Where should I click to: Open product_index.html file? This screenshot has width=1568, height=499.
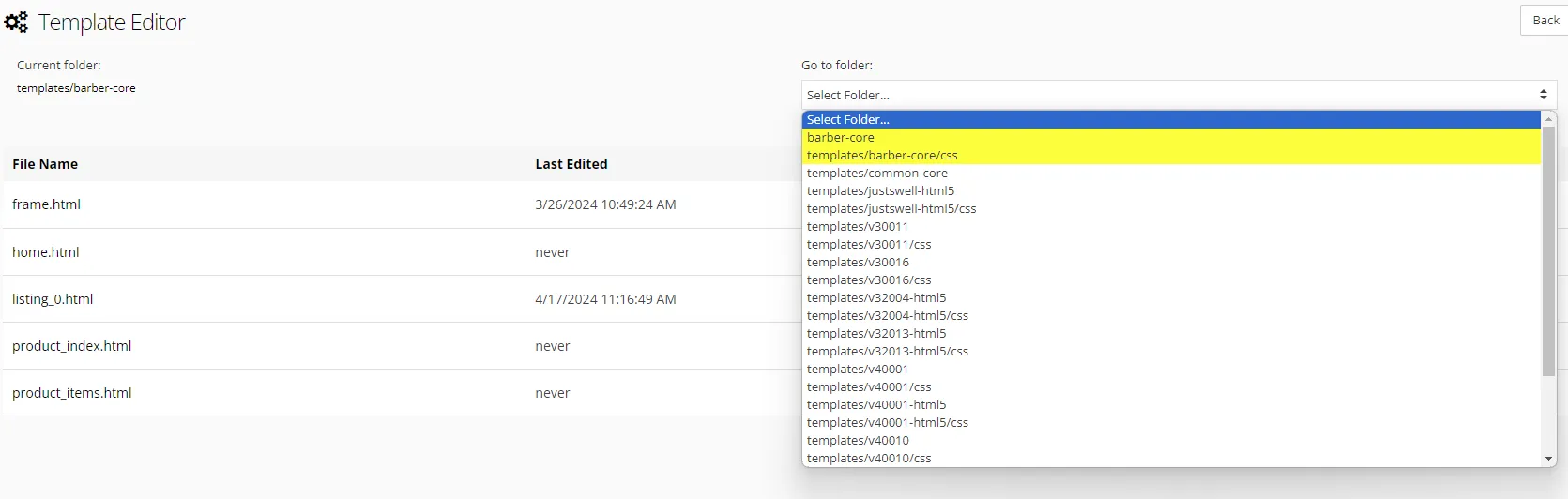71,346
